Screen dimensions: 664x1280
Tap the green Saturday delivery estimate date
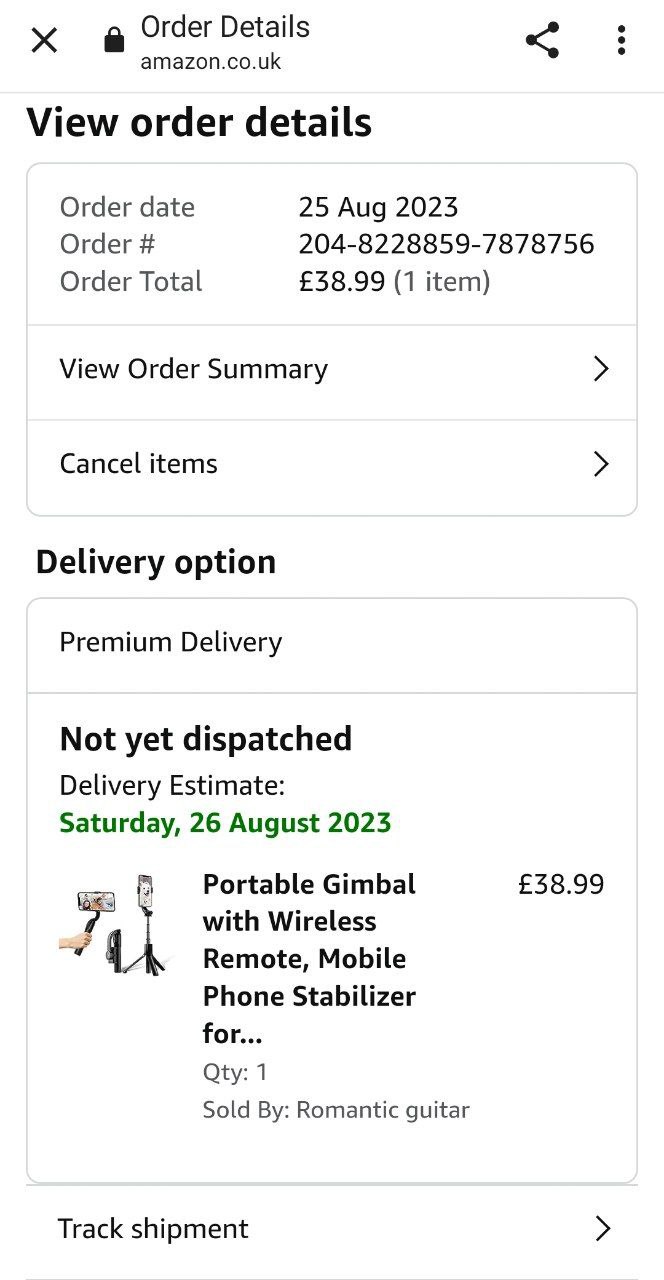225,823
